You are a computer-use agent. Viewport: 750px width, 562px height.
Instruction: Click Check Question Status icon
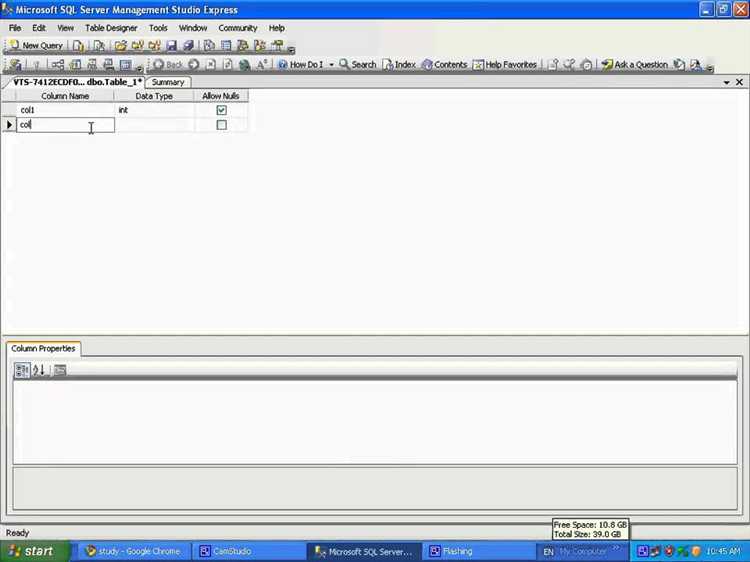tap(679, 65)
